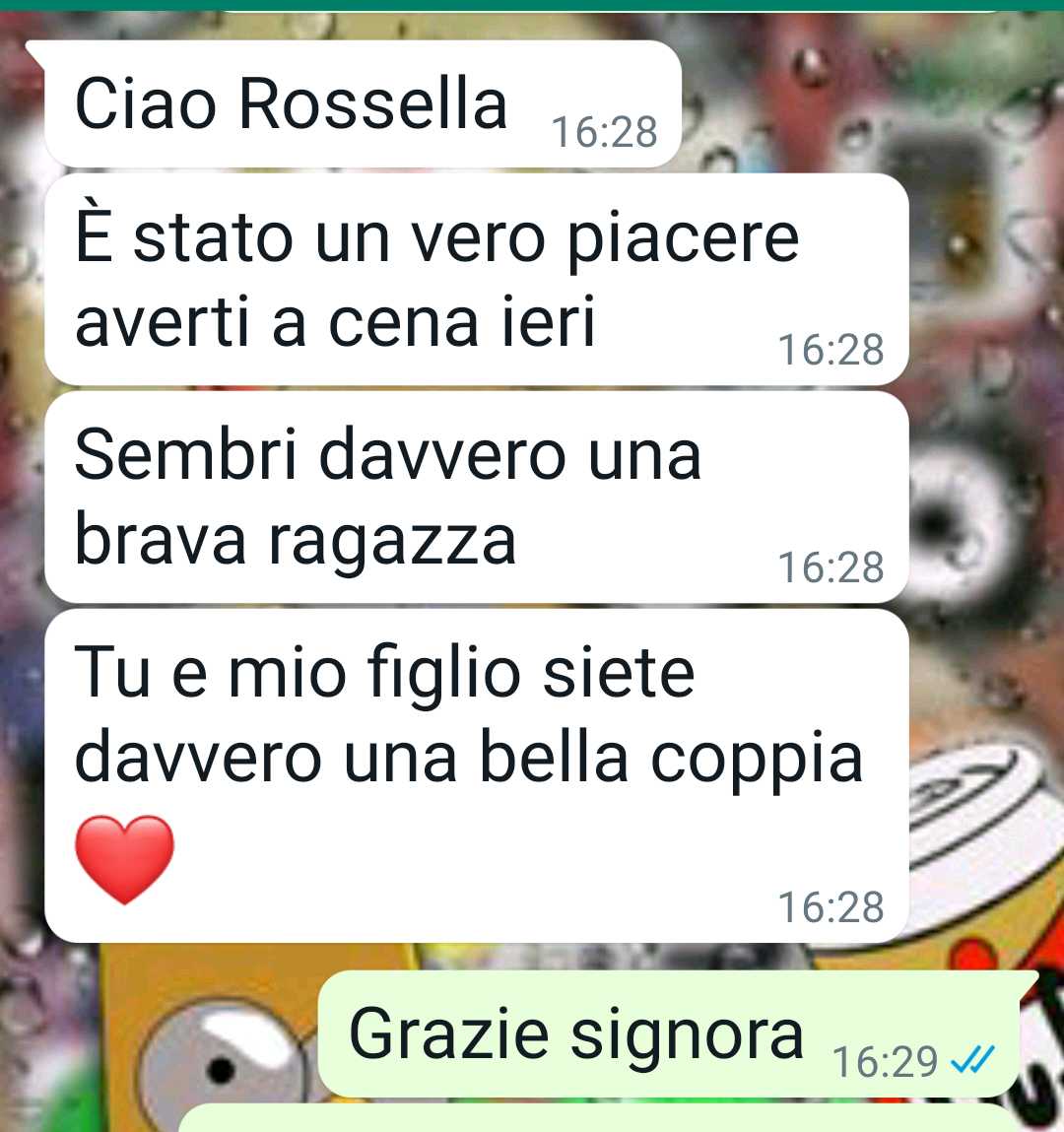
Task: Click the 16:28 timestamp below the heart emoji
Action: point(831,906)
